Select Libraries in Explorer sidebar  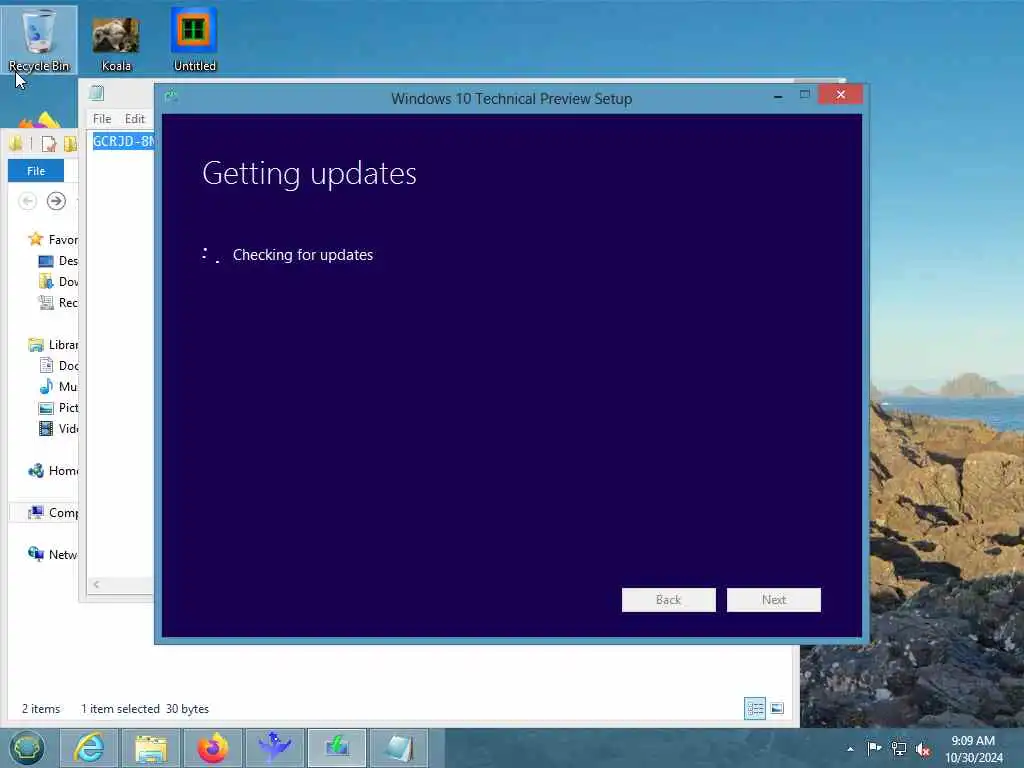tap(54, 345)
